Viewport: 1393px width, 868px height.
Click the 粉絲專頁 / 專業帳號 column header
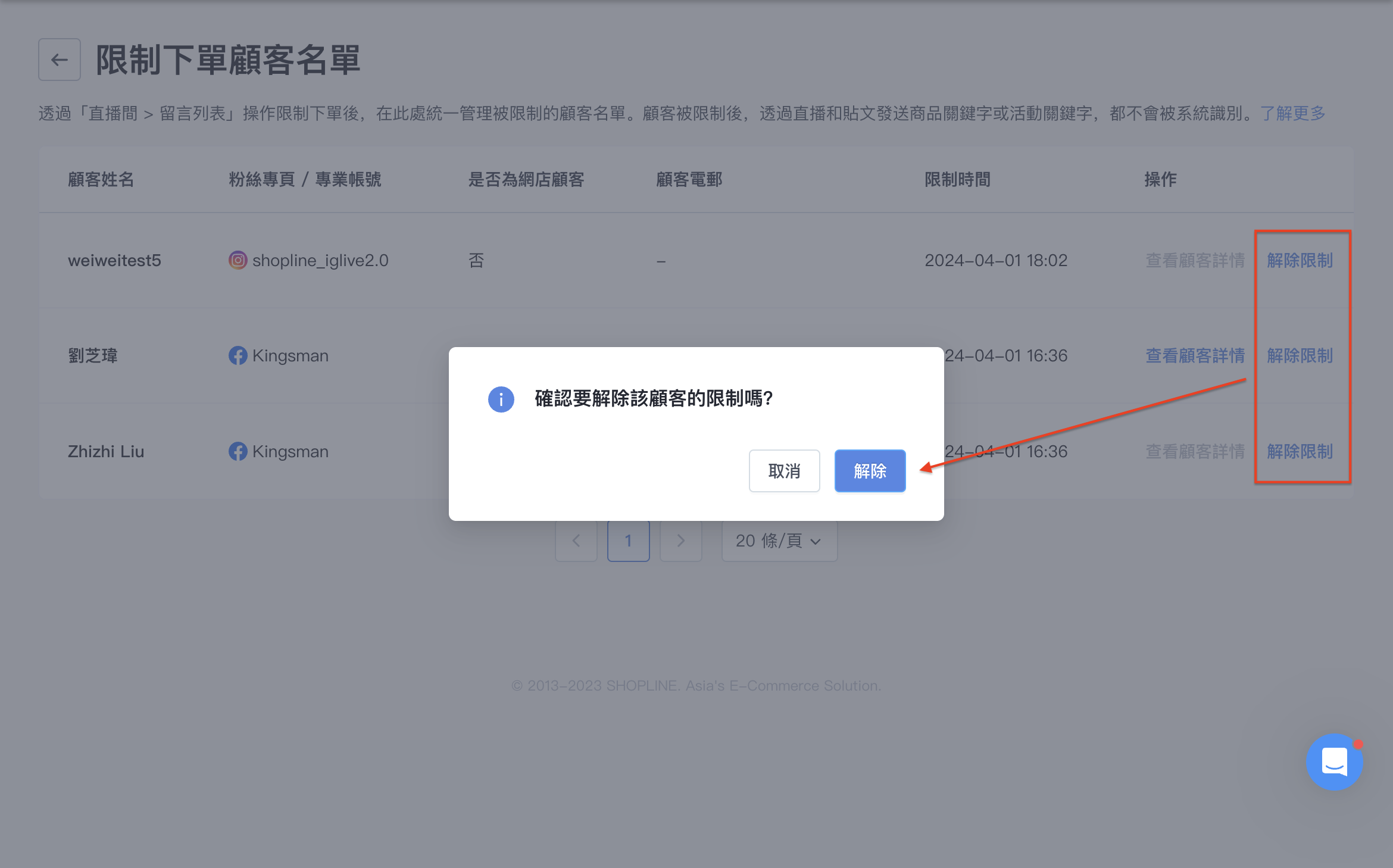pyautogui.click(x=305, y=179)
